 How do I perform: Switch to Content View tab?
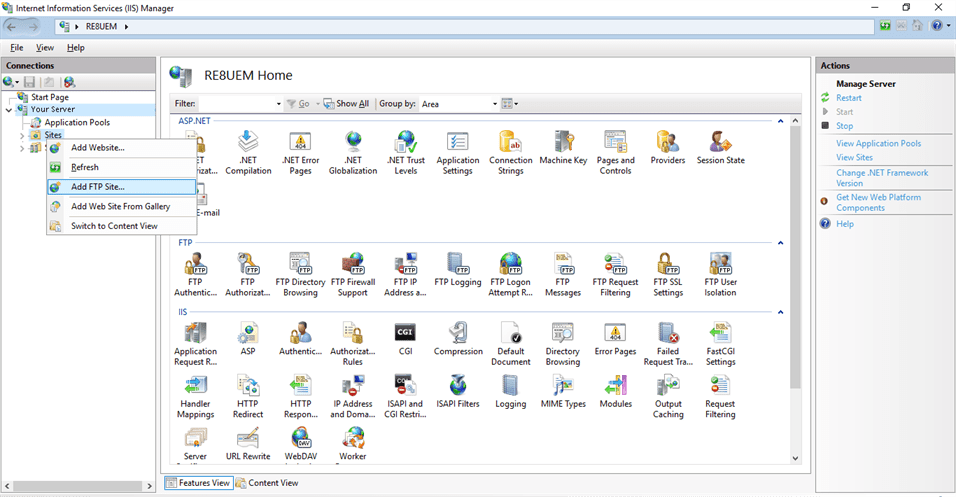pos(267,483)
